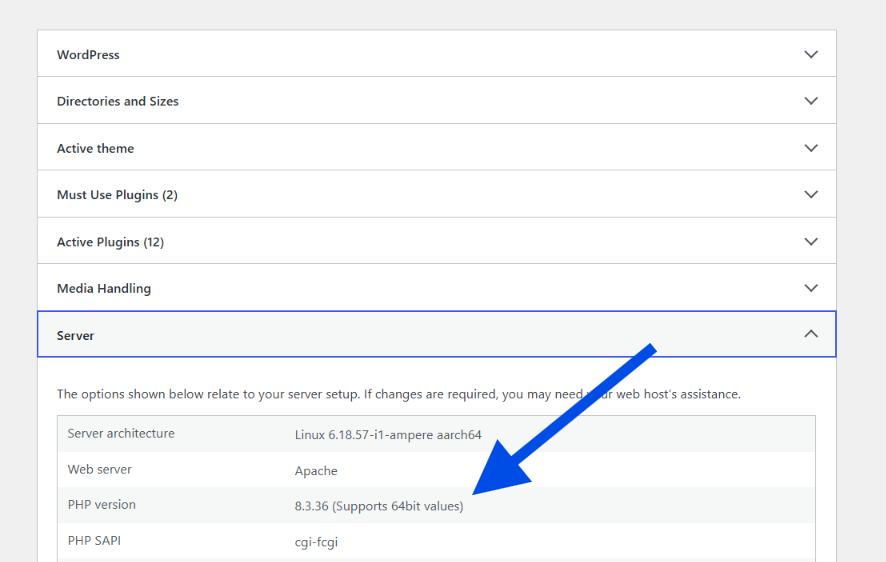This screenshot has width=886, height=562.
Task: Click the WordPress row chevron icon
Action: 811,54
